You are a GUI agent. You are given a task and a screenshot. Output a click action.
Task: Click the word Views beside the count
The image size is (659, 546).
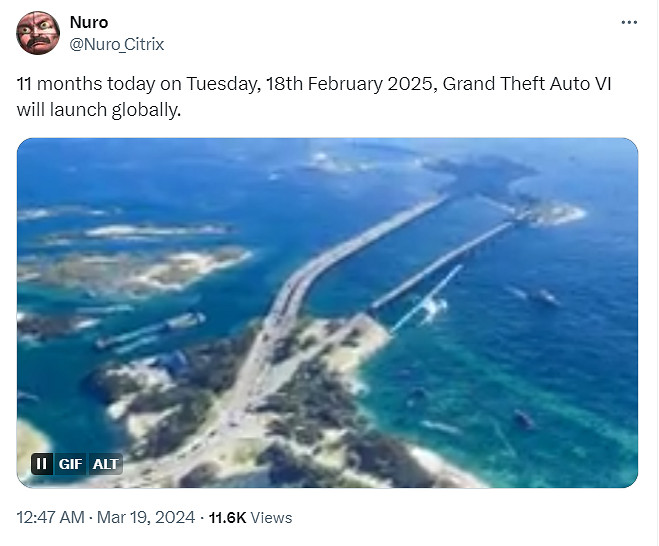272,518
